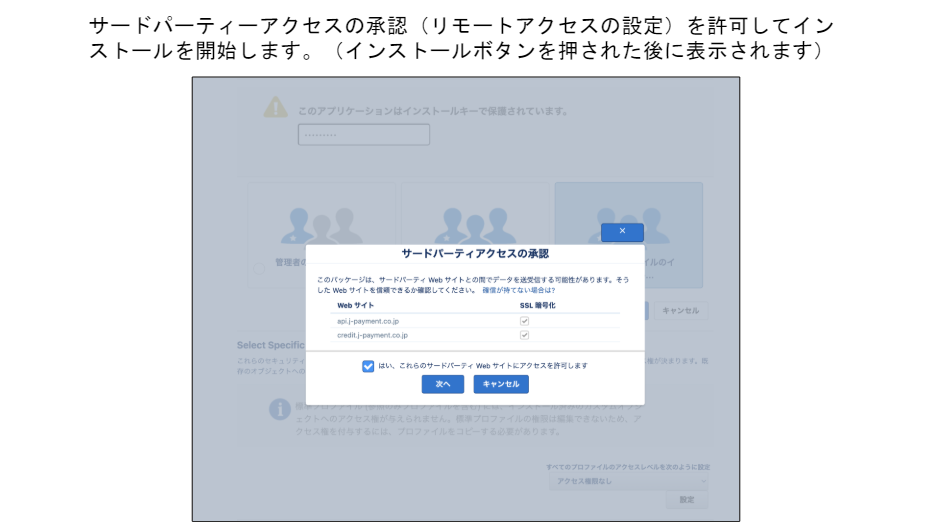This screenshot has width=937, height=523.
Task: Click the 次へ button in dialog
Action: point(443,384)
